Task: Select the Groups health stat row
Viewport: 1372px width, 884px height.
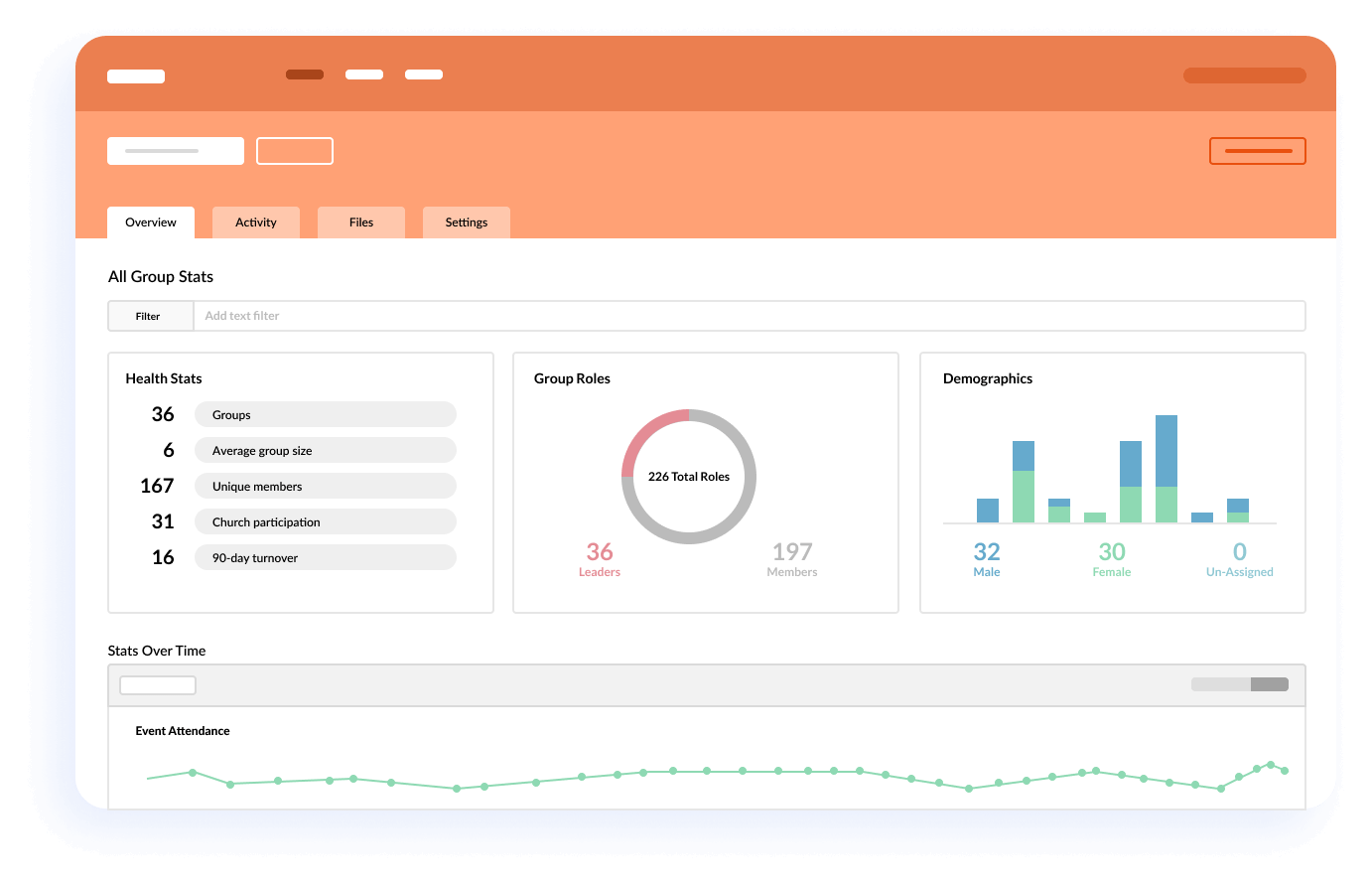Action: (326, 414)
